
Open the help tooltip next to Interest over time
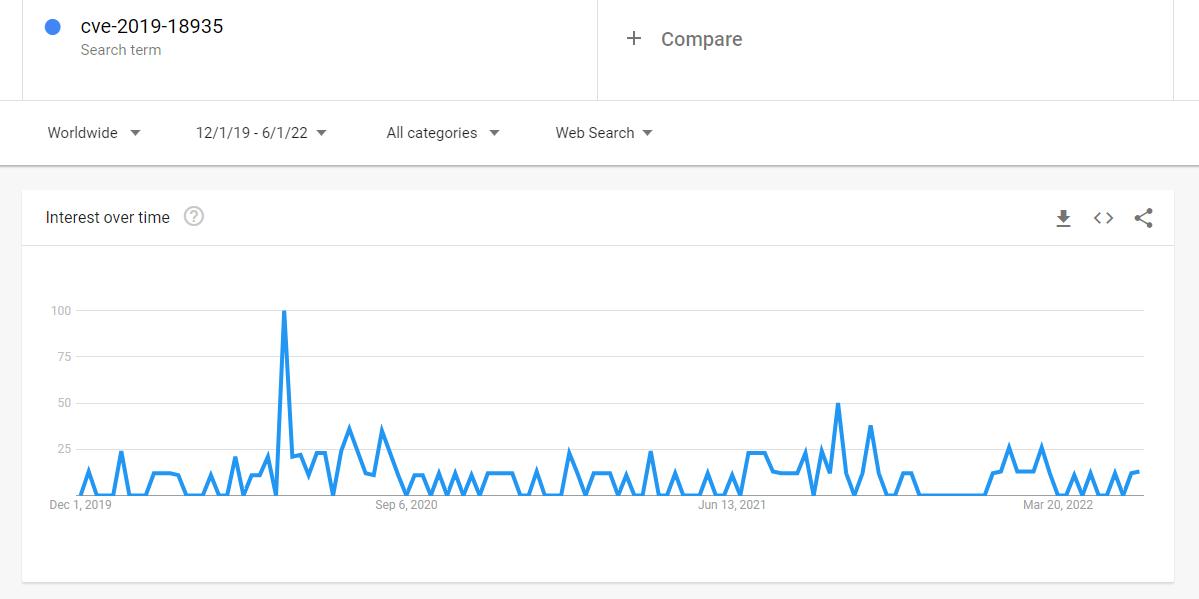[194, 216]
